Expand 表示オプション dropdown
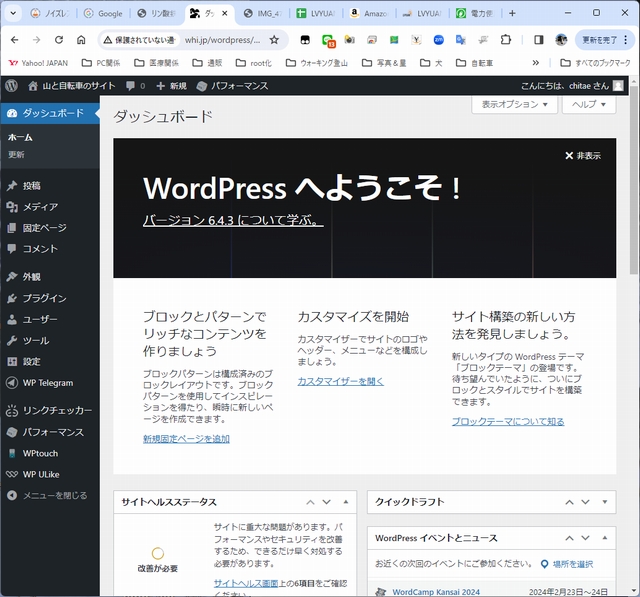The height and width of the screenshot is (597, 640). pyautogui.click(x=514, y=104)
